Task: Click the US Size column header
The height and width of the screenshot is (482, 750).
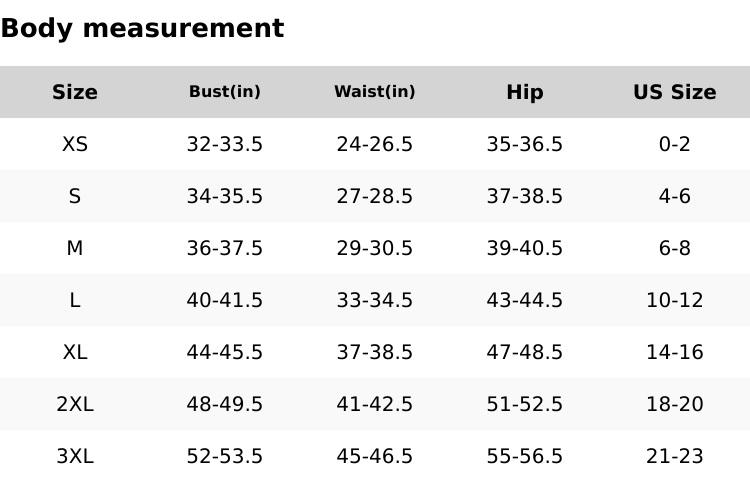Action: [x=675, y=92]
